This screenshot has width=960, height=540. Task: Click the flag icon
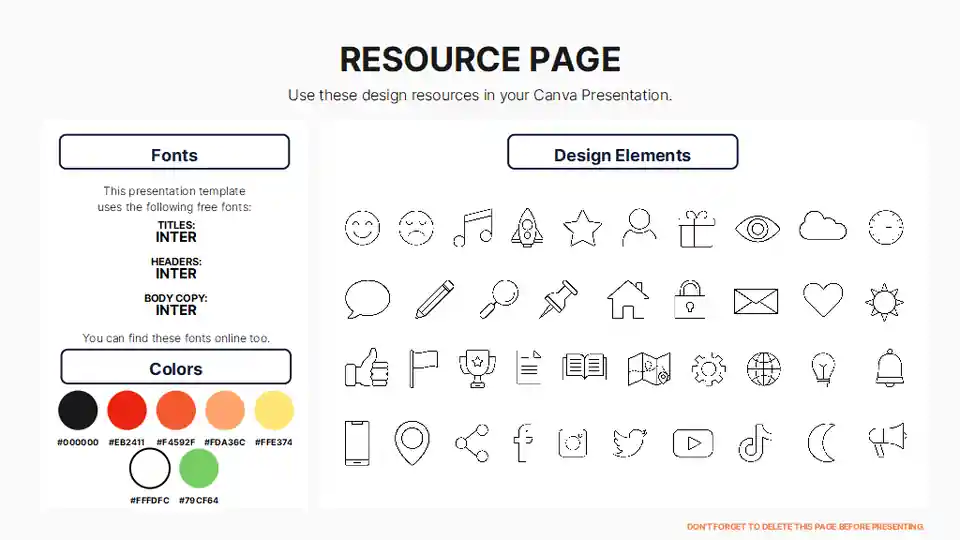point(424,369)
